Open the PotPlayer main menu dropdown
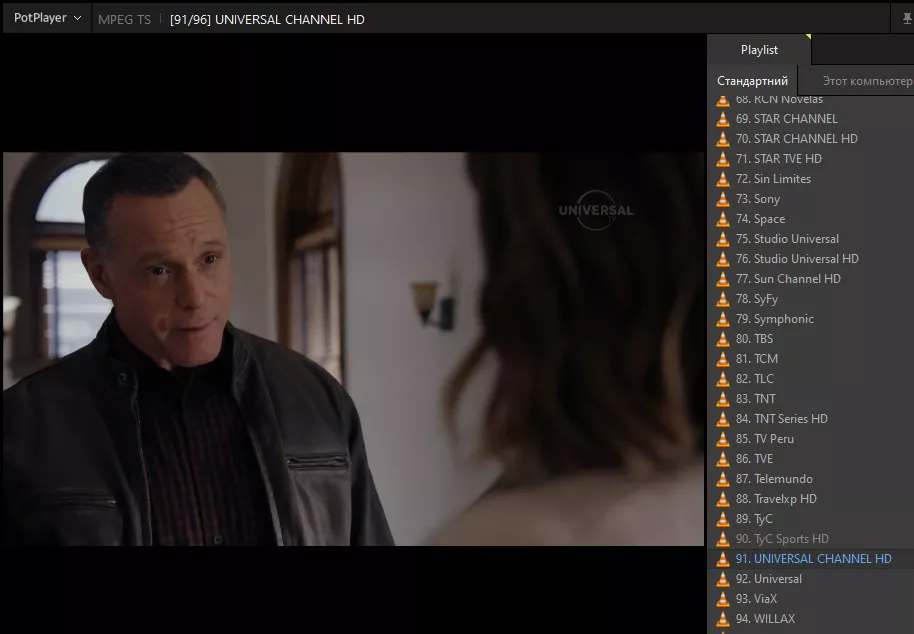914x634 pixels. [x=47, y=17]
